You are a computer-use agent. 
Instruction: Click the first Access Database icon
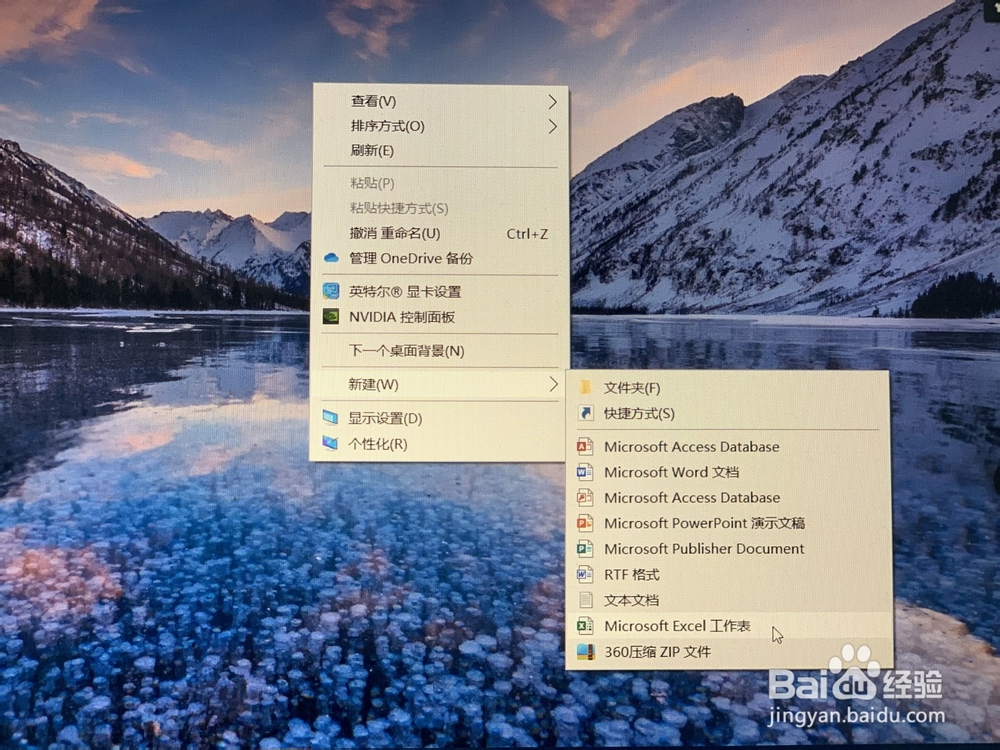pyautogui.click(x=585, y=446)
